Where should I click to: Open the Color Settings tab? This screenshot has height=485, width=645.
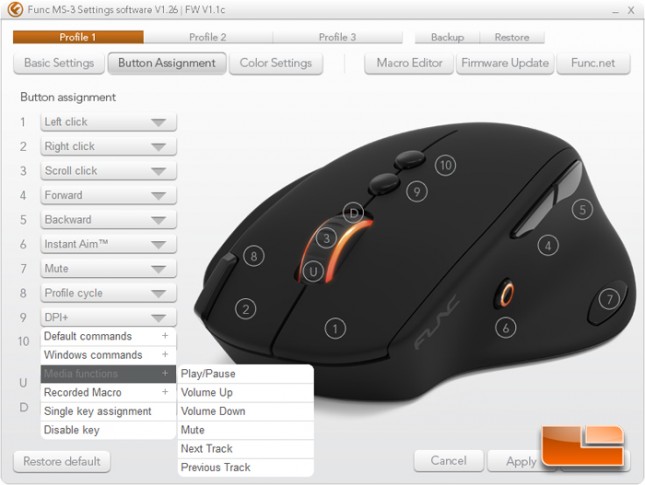coord(276,63)
